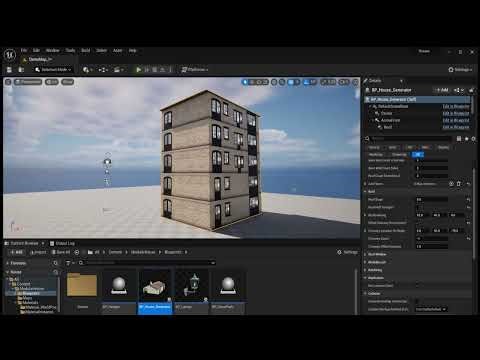Click the Favorites search magnifier icon

coord(55,263)
